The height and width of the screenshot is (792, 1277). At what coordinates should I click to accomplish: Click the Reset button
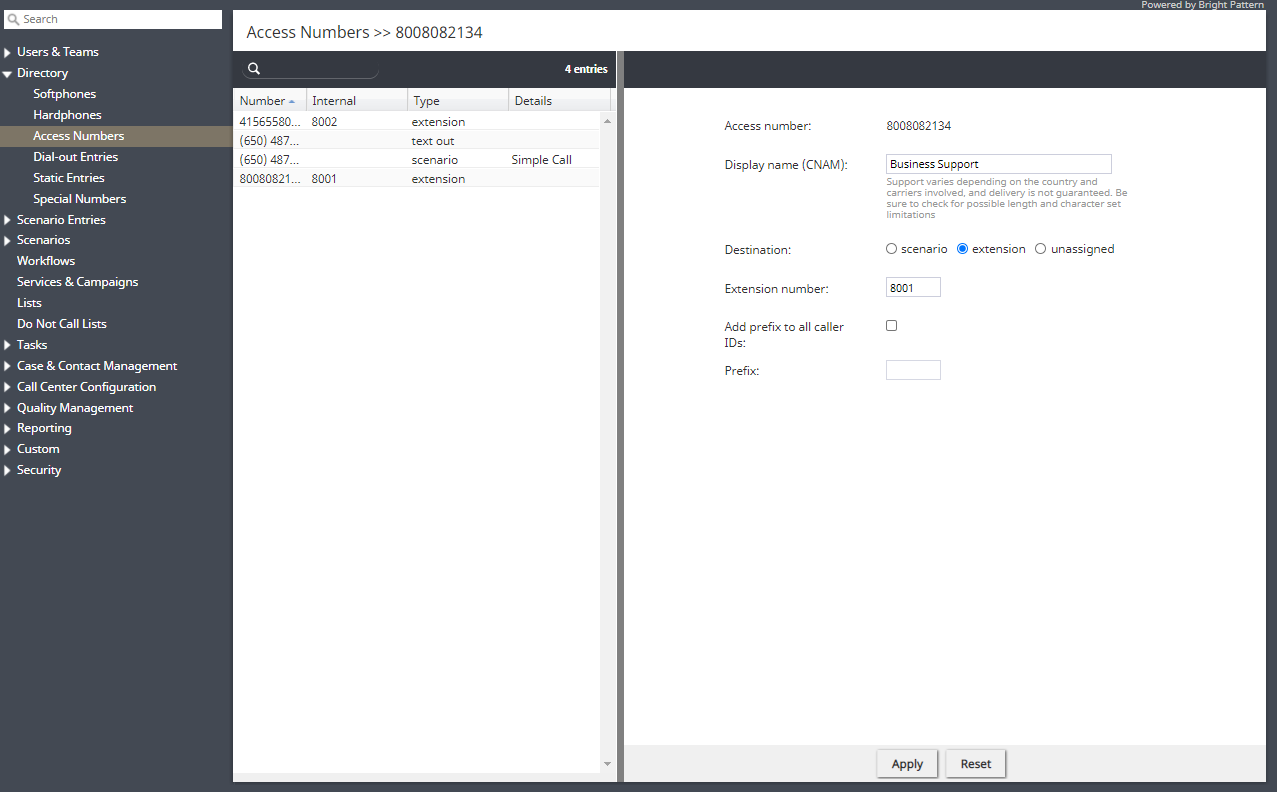(976, 764)
